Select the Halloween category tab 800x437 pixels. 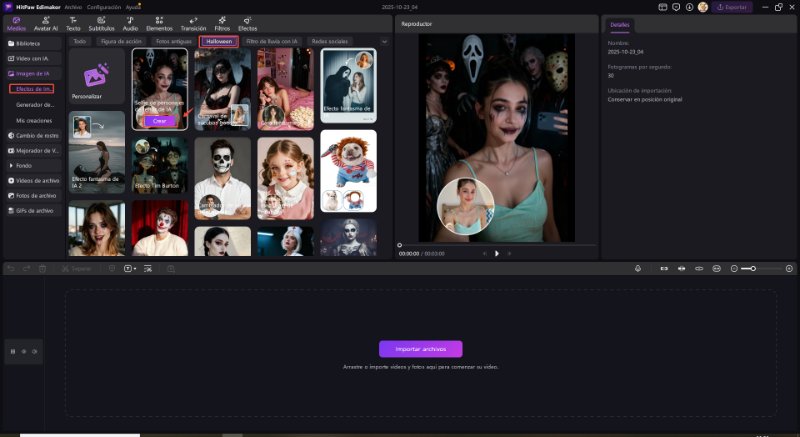(x=218, y=42)
